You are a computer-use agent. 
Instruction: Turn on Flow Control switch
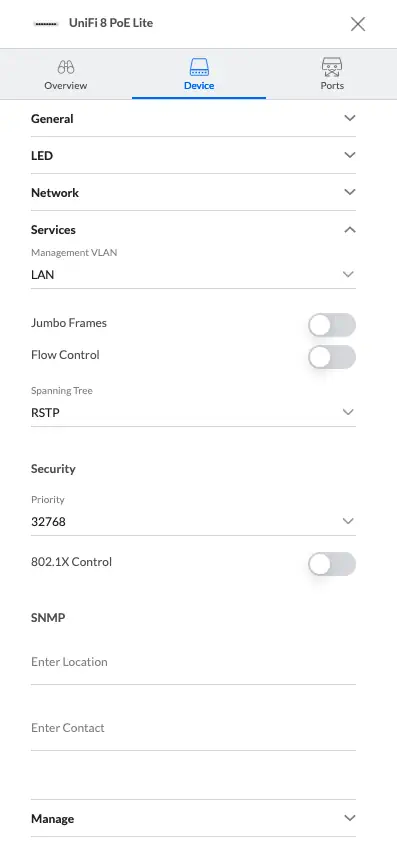tap(332, 357)
